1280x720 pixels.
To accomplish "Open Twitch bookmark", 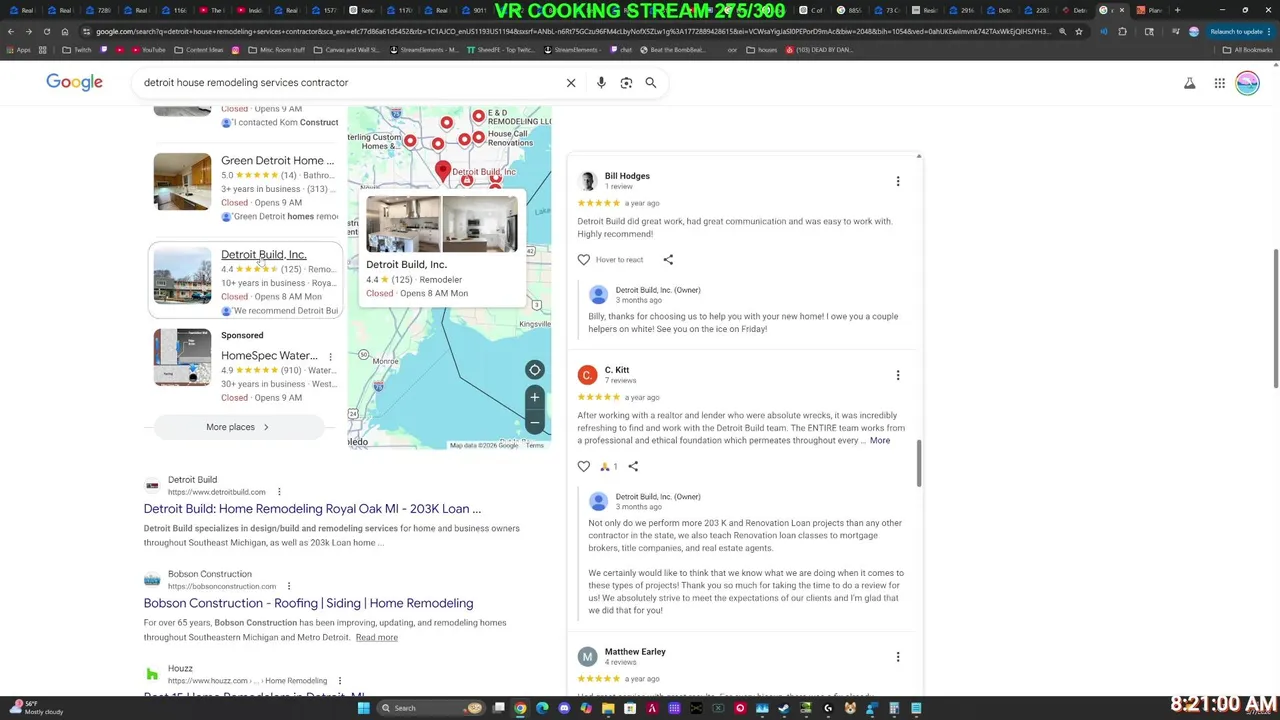I will pos(77,49).
